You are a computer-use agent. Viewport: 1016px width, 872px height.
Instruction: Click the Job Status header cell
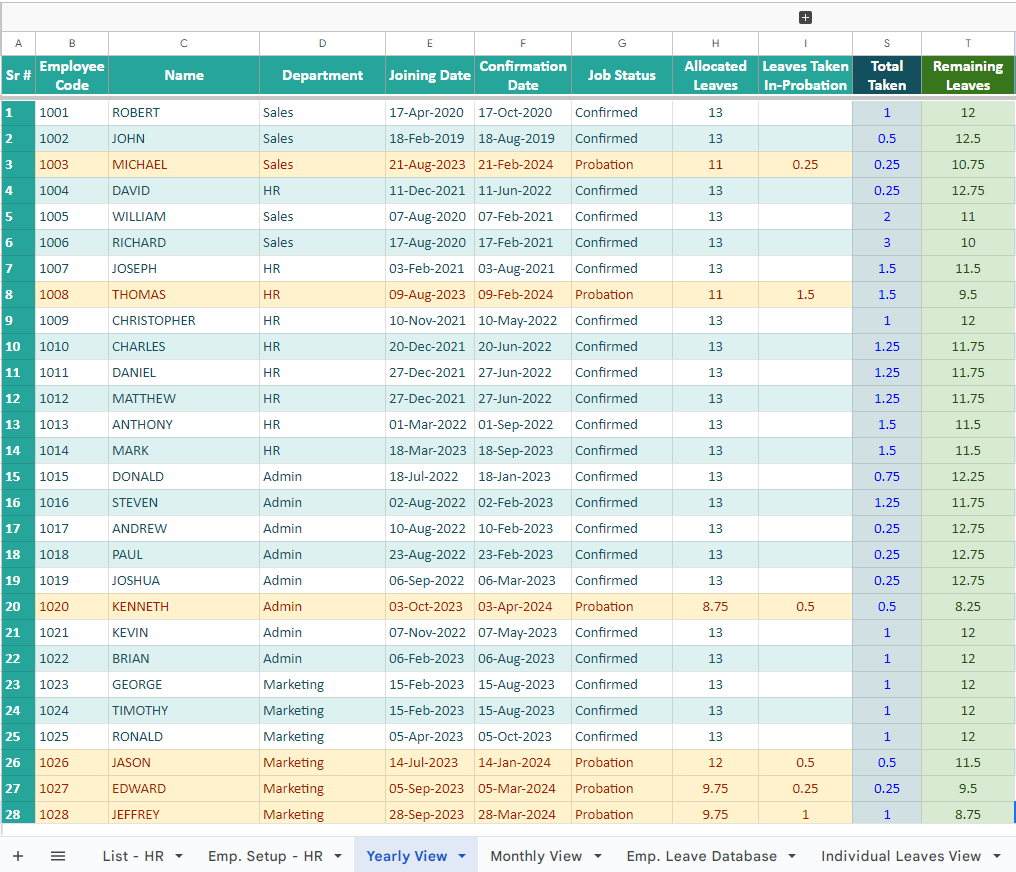pos(621,75)
